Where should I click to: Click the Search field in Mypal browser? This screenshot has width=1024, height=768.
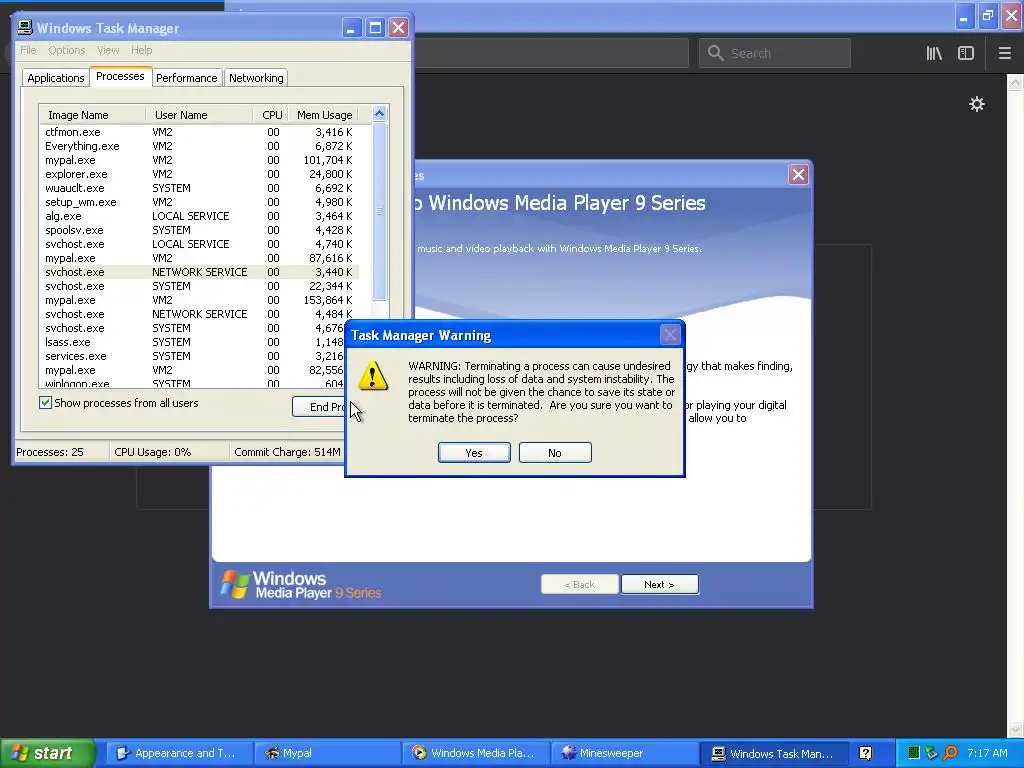(775, 53)
